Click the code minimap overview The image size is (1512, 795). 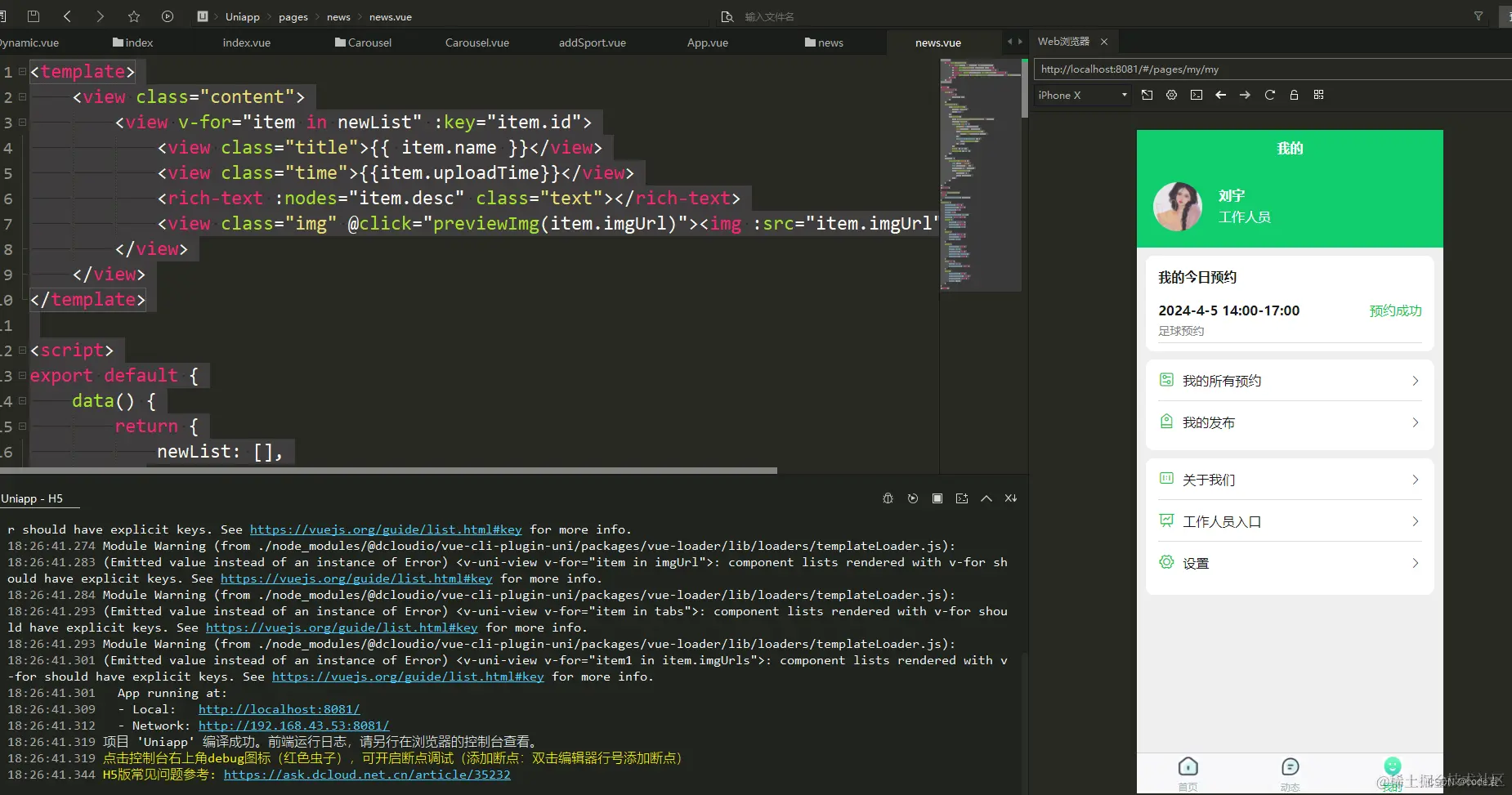click(980, 175)
